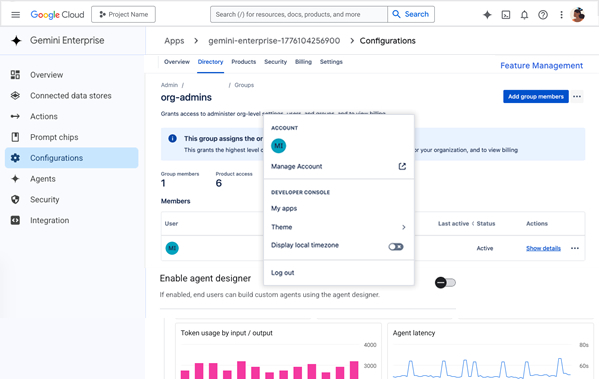Switch to the Overview tab
This screenshot has width=599, height=379.
(177, 62)
